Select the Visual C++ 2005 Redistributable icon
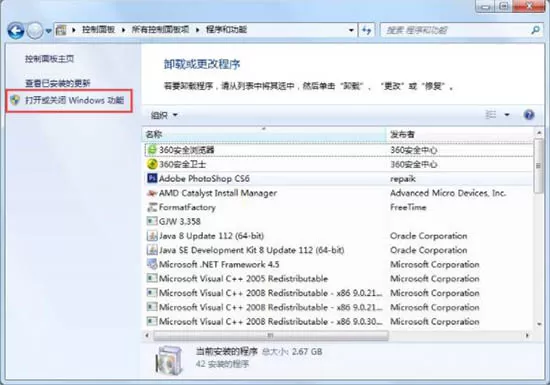This screenshot has height=385, width=550. pyautogui.click(x=152, y=278)
